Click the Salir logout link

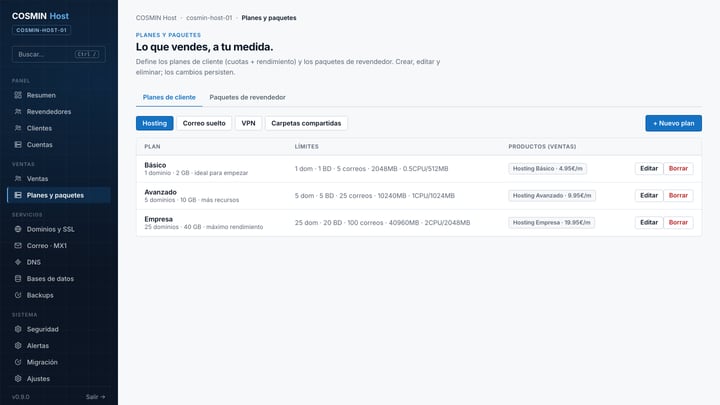tap(96, 397)
